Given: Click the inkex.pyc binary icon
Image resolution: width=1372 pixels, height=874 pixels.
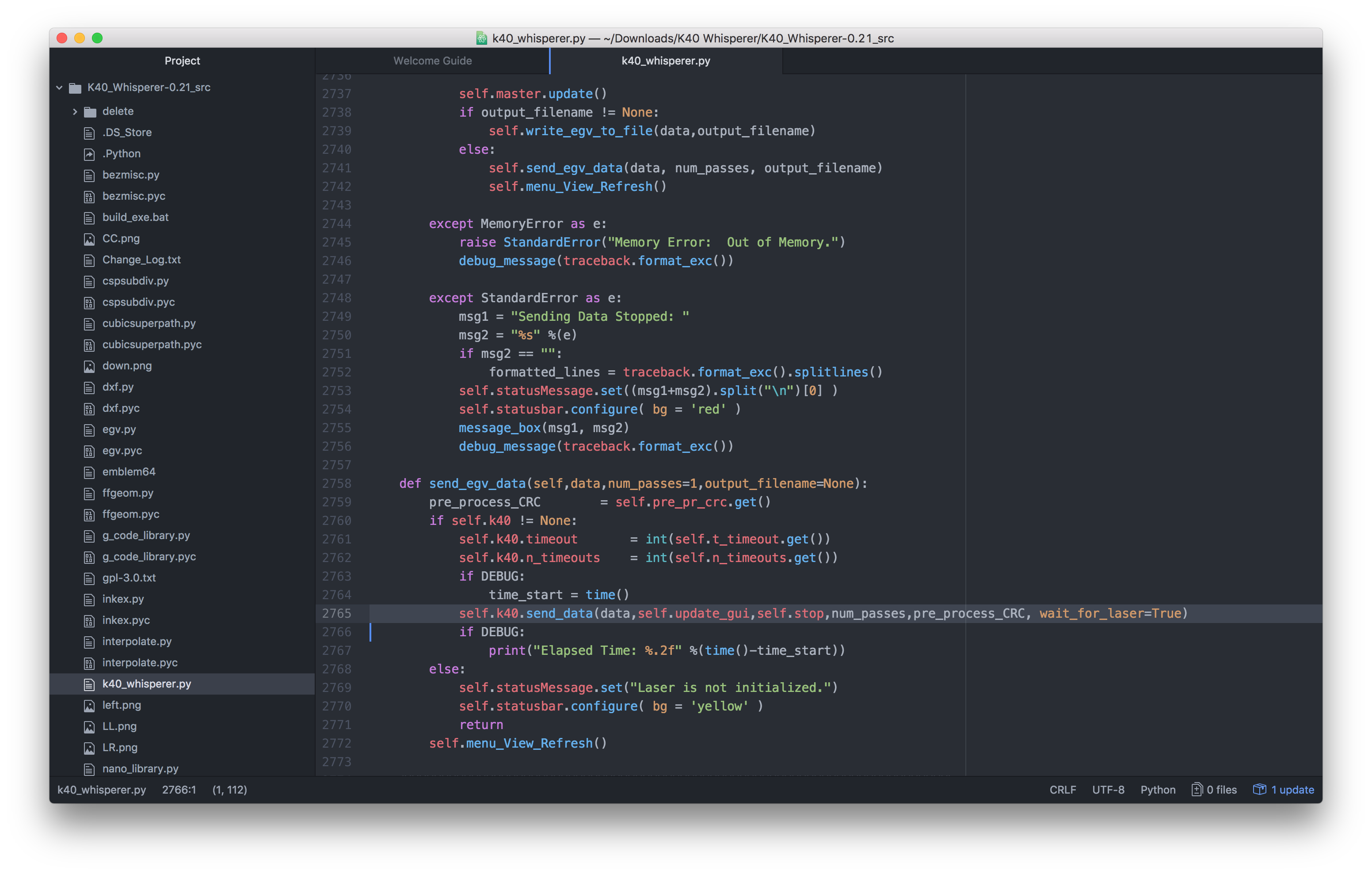Looking at the screenshot, I should pyautogui.click(x=89, y=620).
